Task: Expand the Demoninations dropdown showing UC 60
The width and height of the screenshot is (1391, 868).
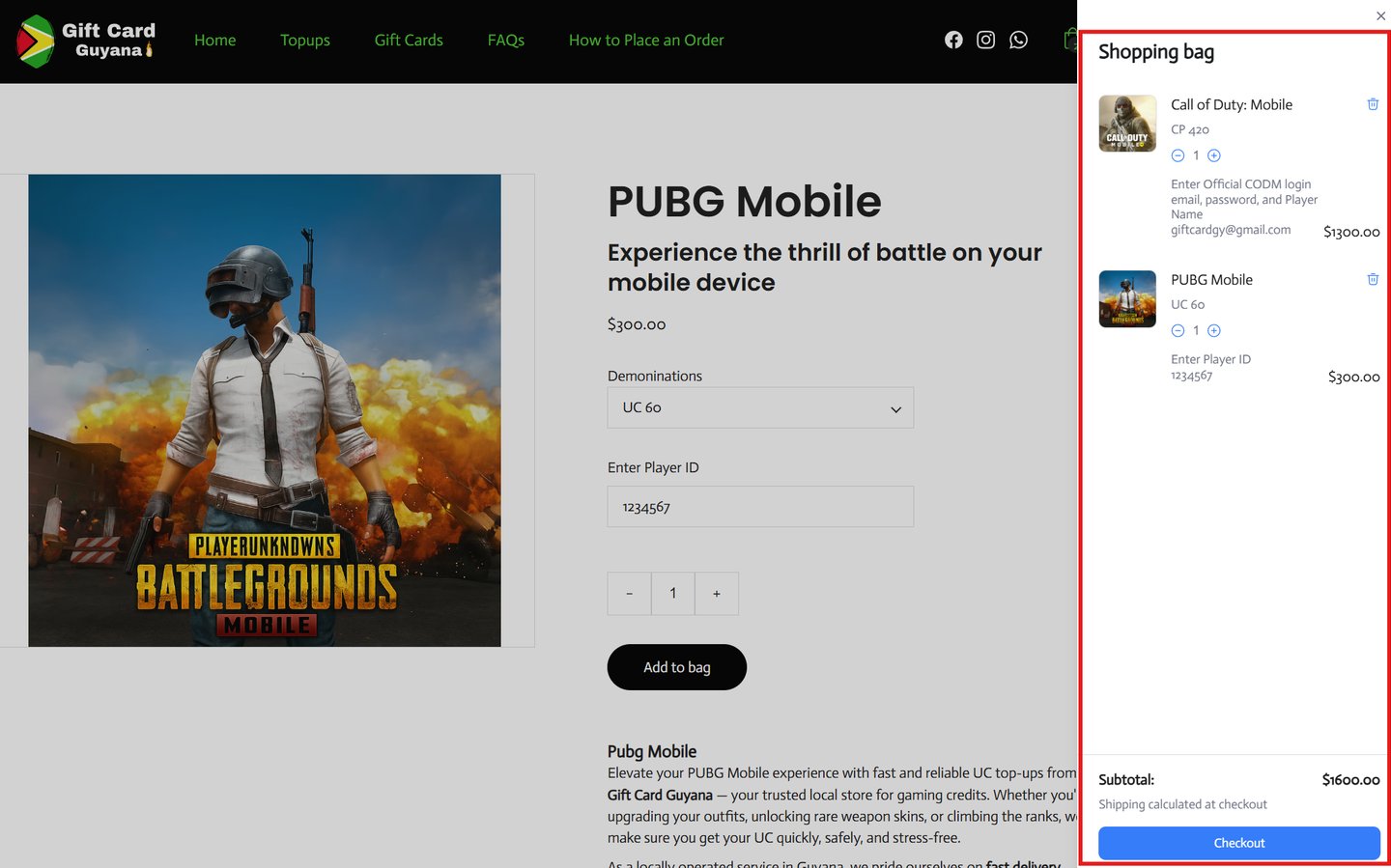Action: click(x=760, y=407)
